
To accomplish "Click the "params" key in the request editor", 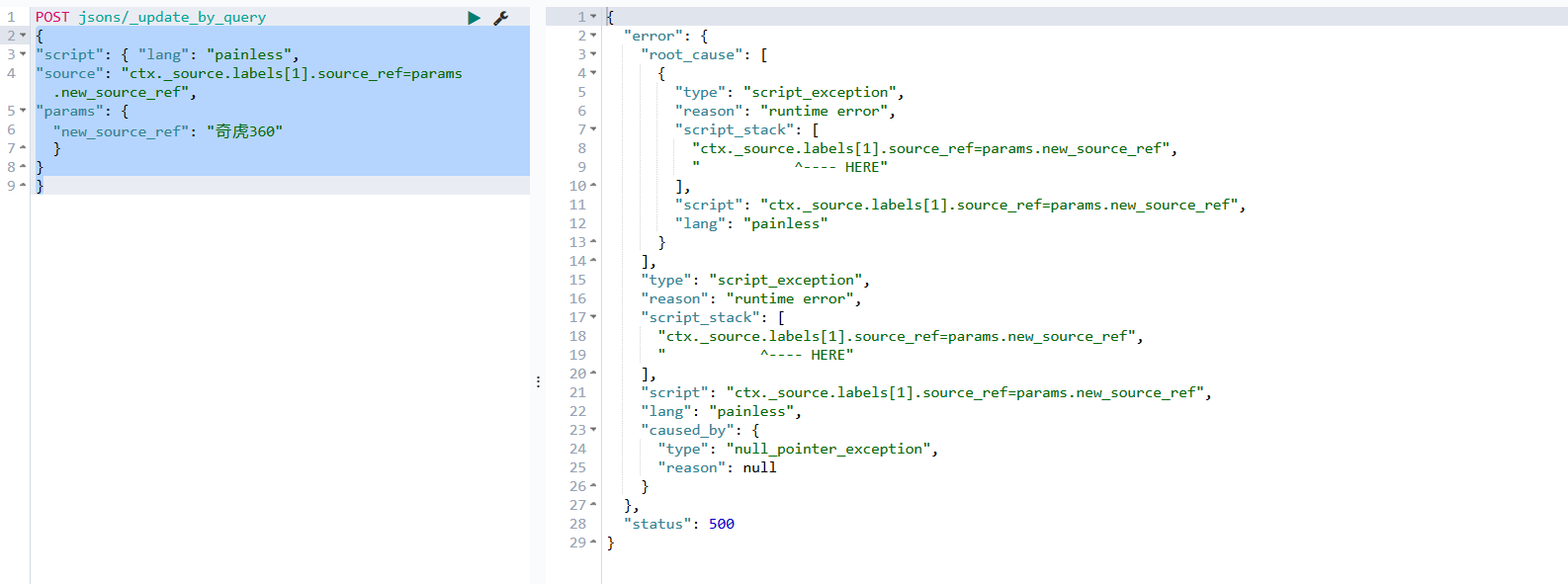I will click(70, 111).
